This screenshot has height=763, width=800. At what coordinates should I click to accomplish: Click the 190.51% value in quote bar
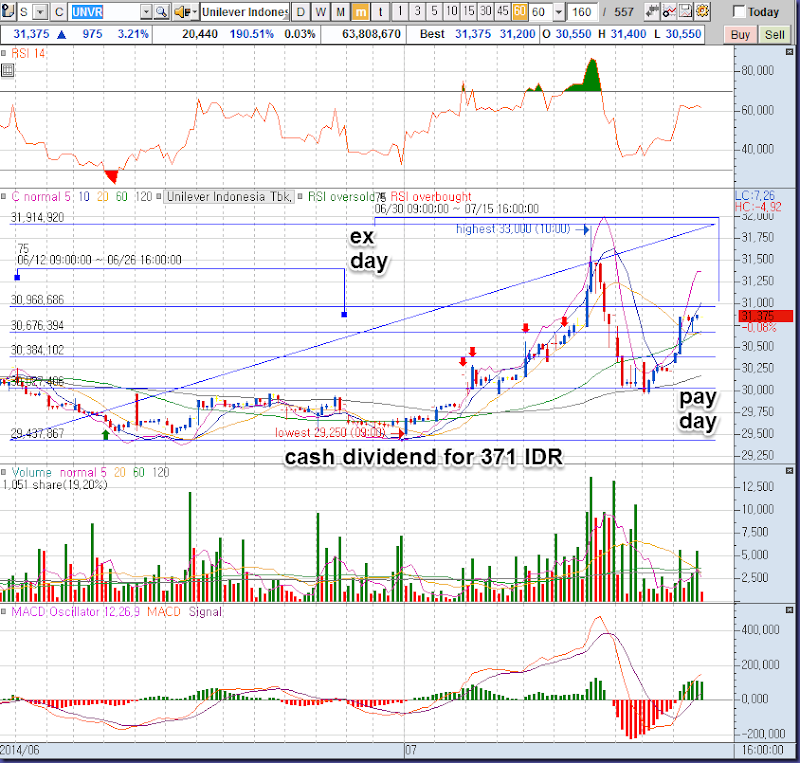point(252,34)
